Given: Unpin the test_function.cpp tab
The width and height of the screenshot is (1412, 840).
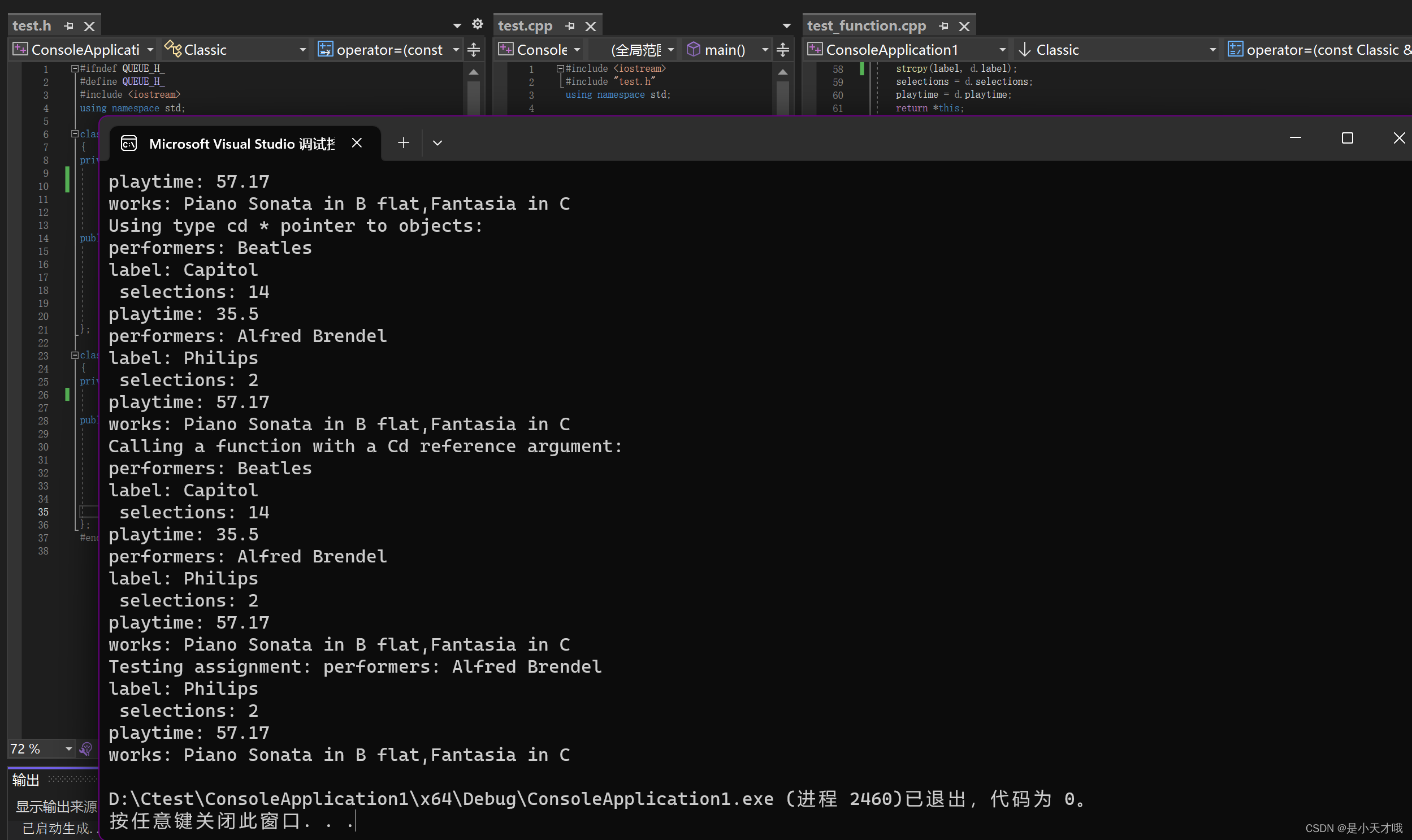Looking at the screenshot, I should [x=944, y=25].
